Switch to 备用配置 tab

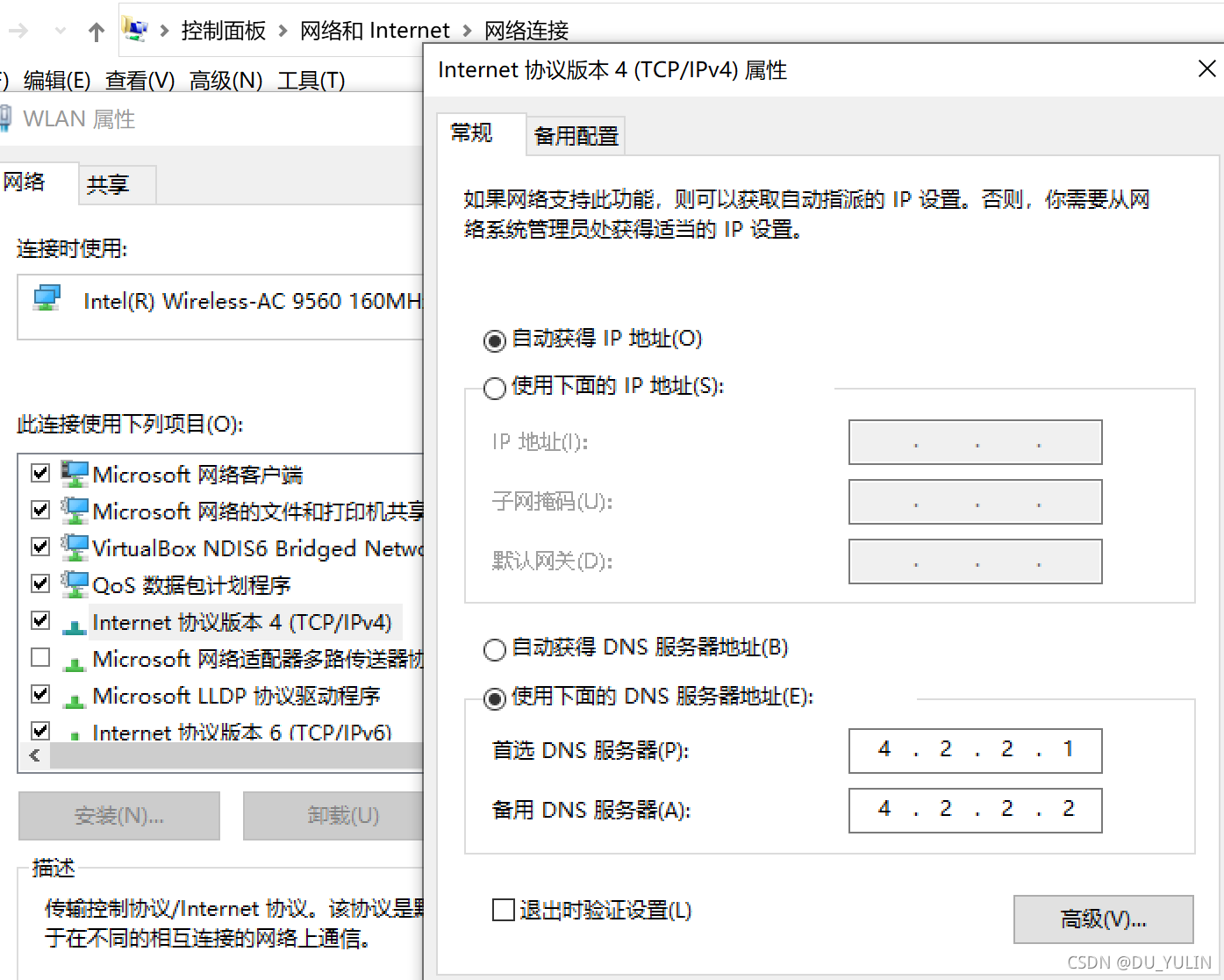tap(576, 136)
